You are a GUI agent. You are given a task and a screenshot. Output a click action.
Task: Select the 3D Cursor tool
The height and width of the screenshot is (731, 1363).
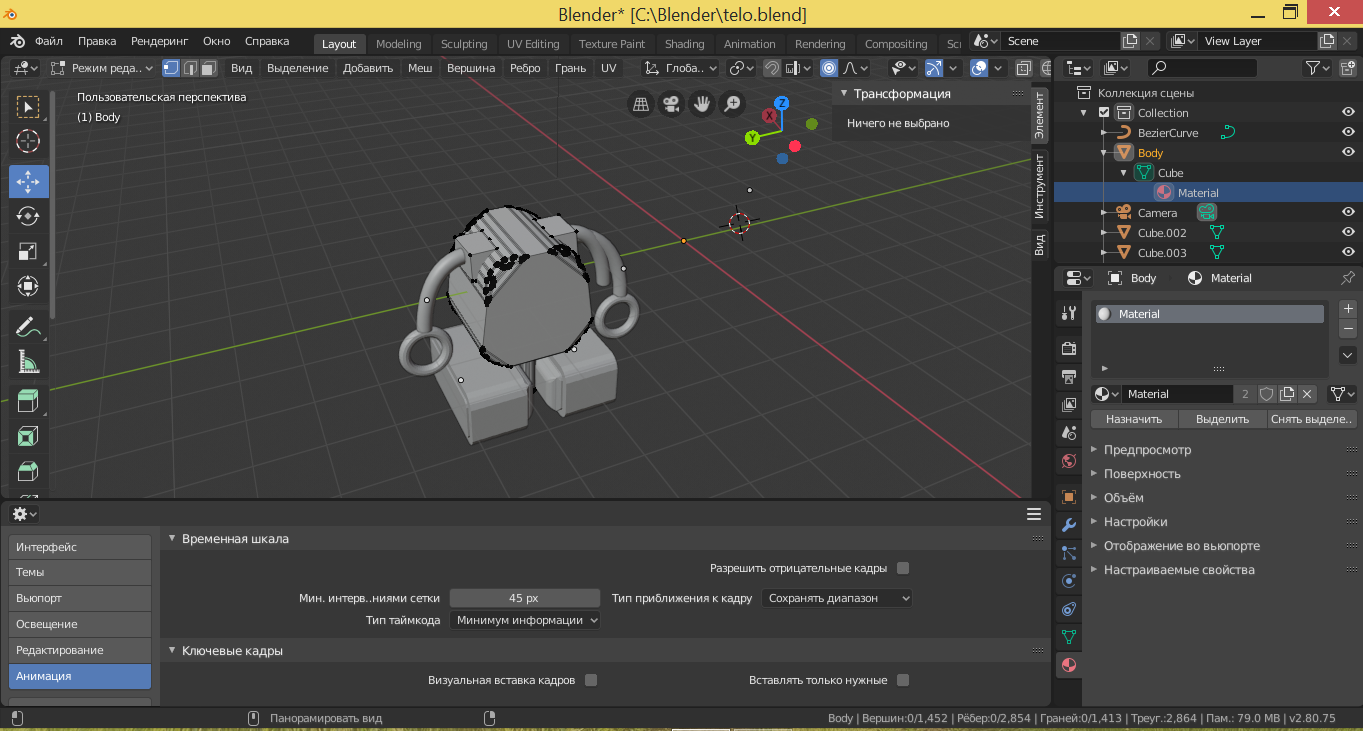[x=28, y=142]
